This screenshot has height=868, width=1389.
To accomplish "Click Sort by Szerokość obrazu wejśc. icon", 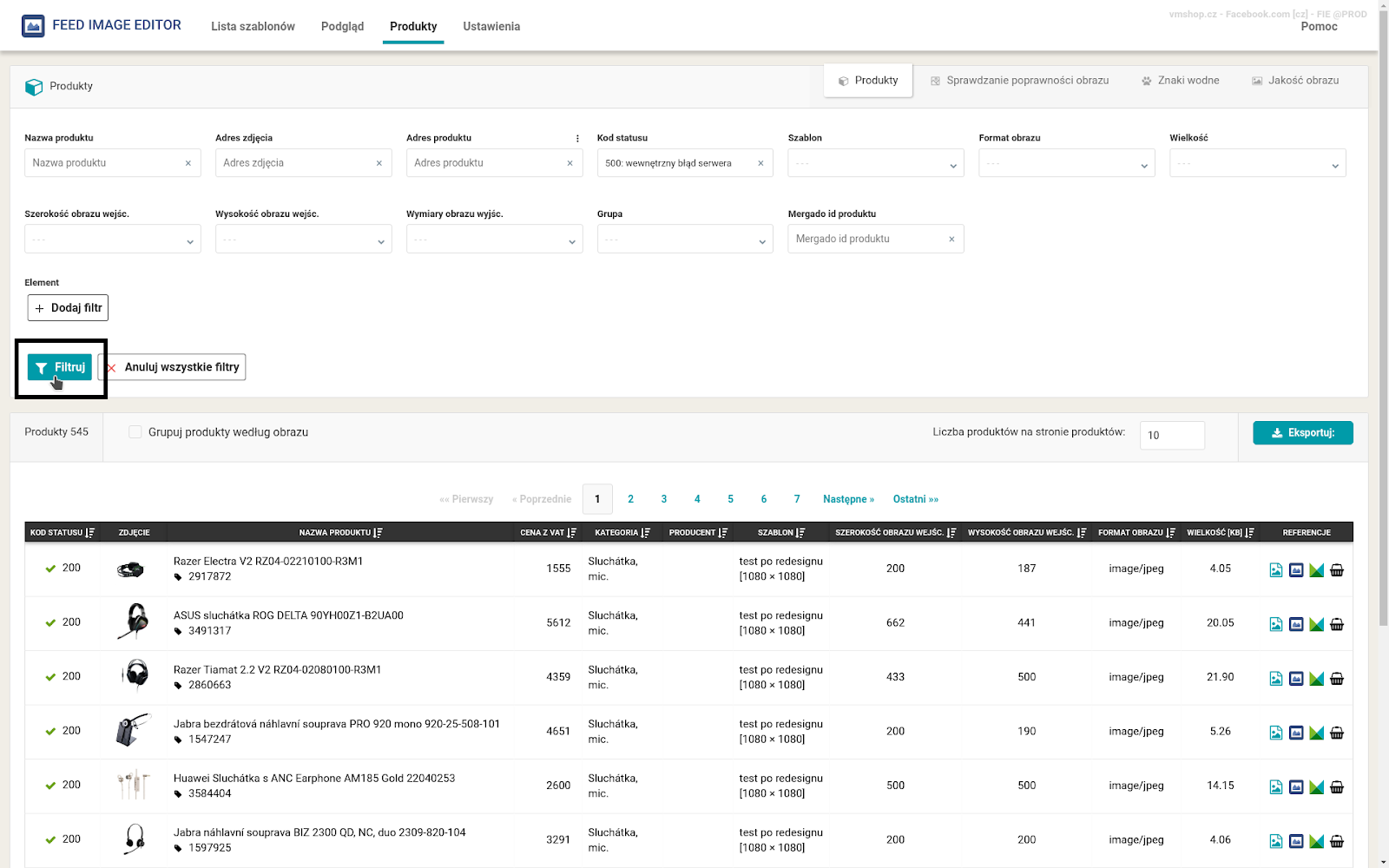I will pos(951,533).
